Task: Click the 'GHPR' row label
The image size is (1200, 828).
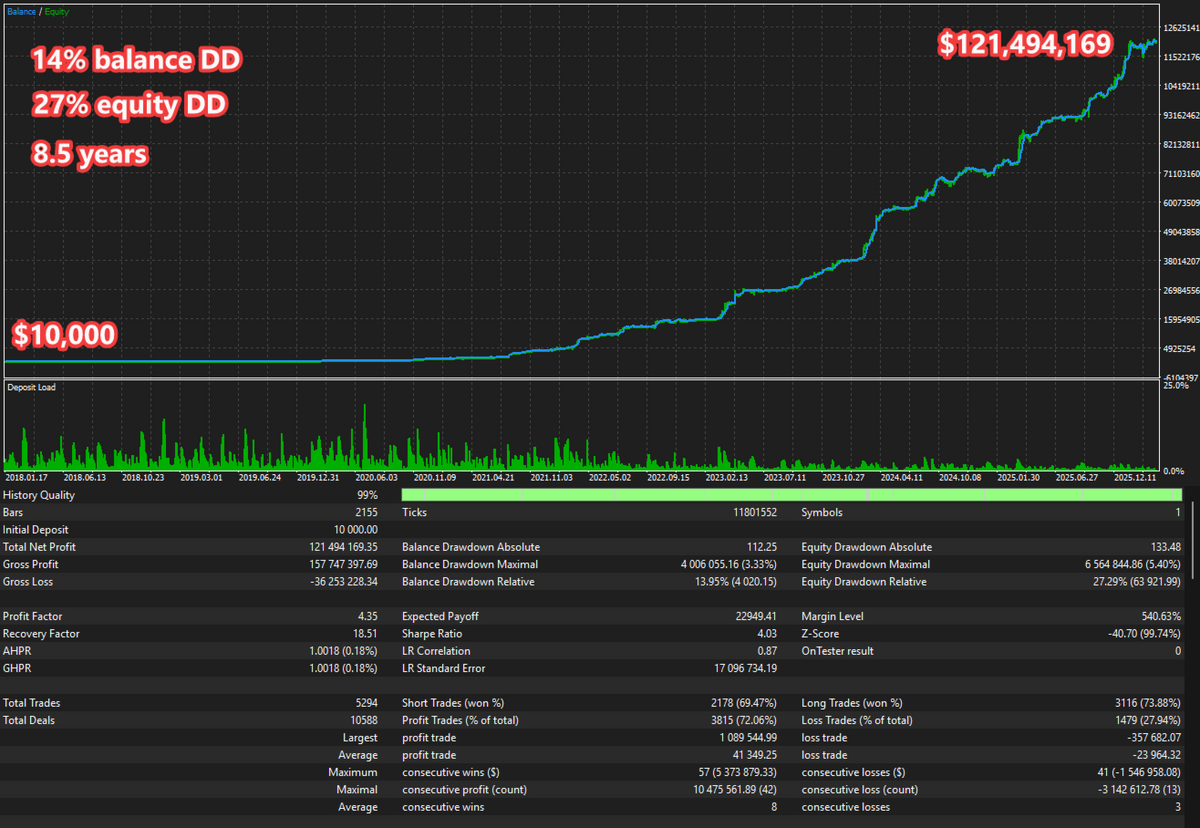Action: pyautogui.click(x=17, y=668)
